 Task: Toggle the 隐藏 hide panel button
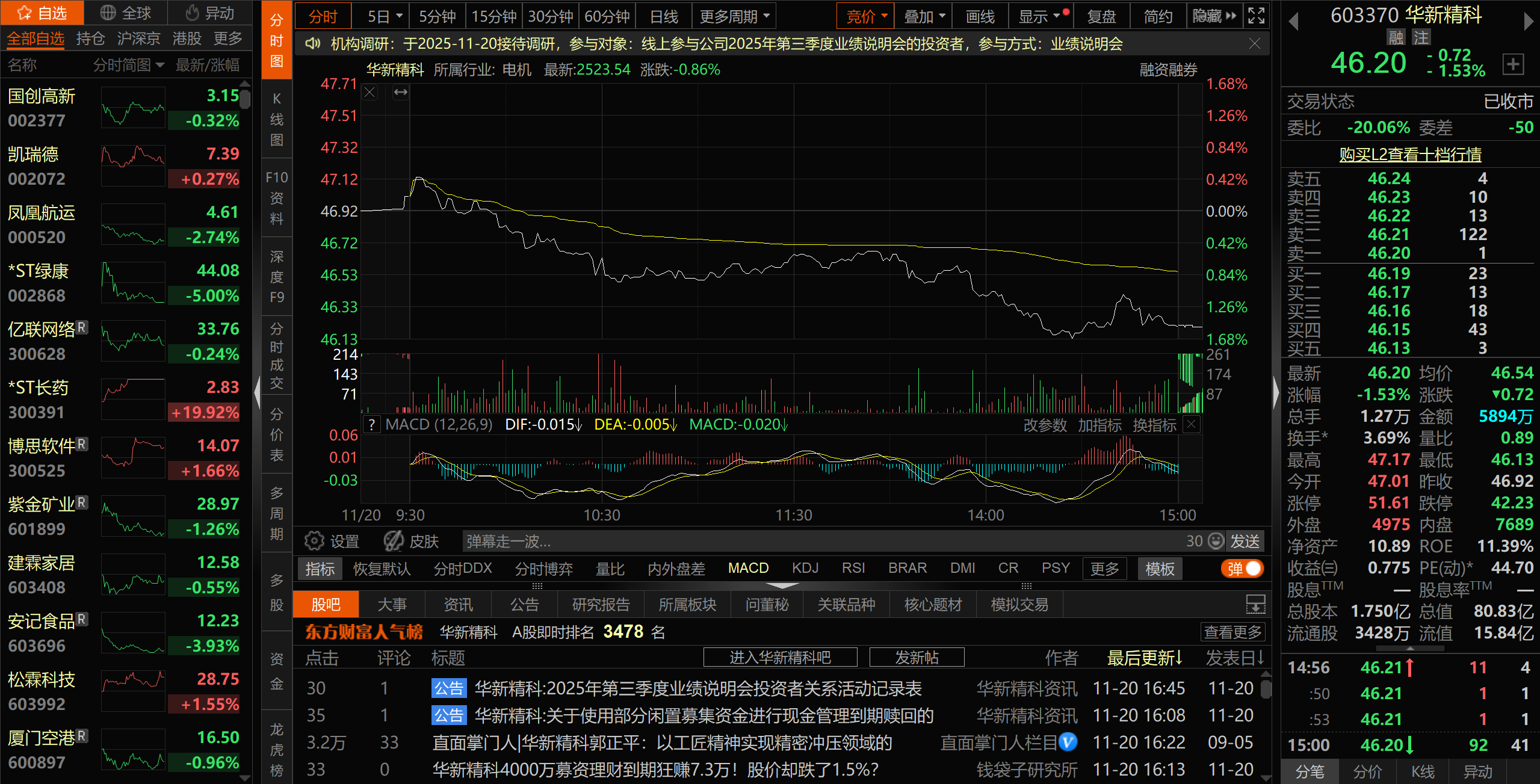pos(1214,16)
